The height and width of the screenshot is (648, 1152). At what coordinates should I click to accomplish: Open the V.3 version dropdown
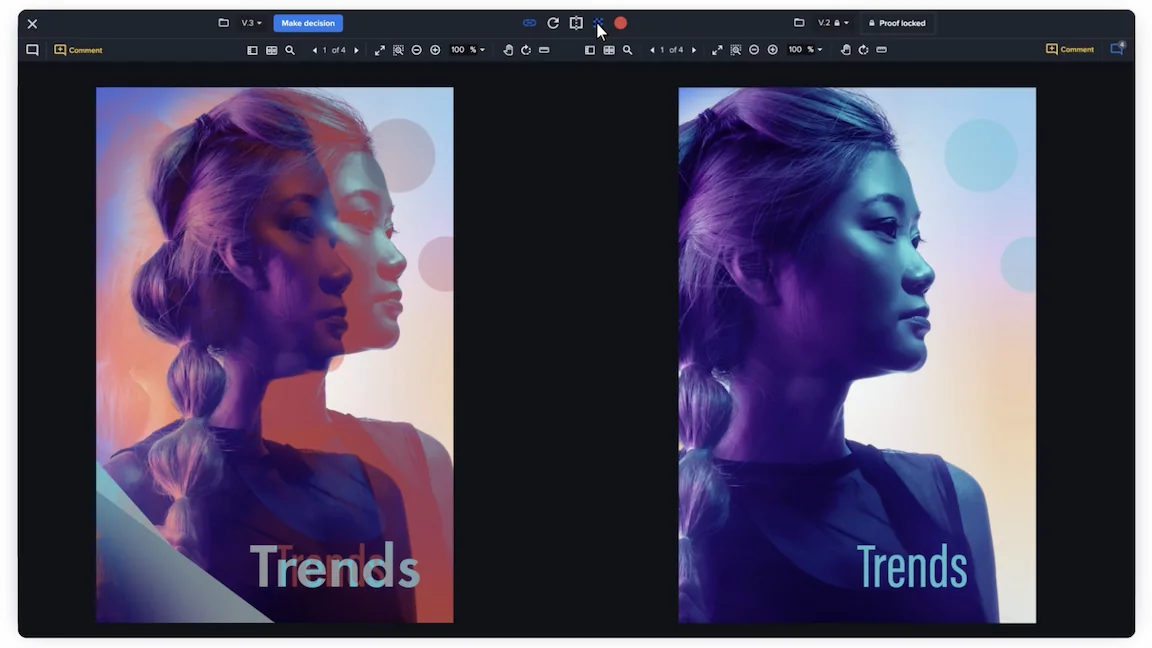click(x=251, y=23)
